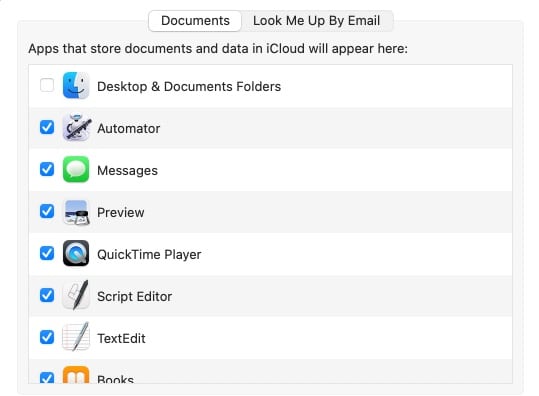
Task: Select the 'Books' row label
Action: [116, 379]
